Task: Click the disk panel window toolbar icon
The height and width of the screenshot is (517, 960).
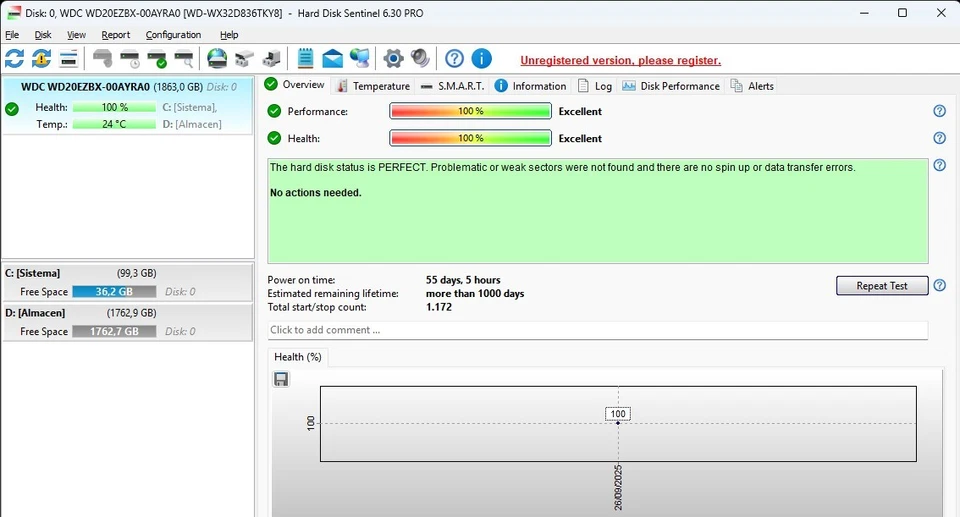Action: [69, 59]
